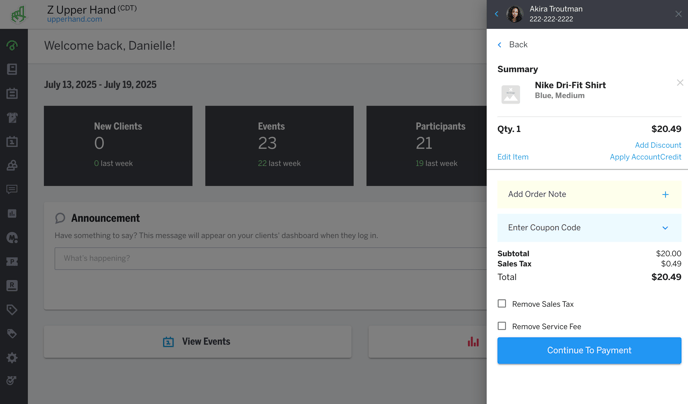Click the Events stat card
The height and width of the screenshot is (404, 688).
(x=279, y=146)
